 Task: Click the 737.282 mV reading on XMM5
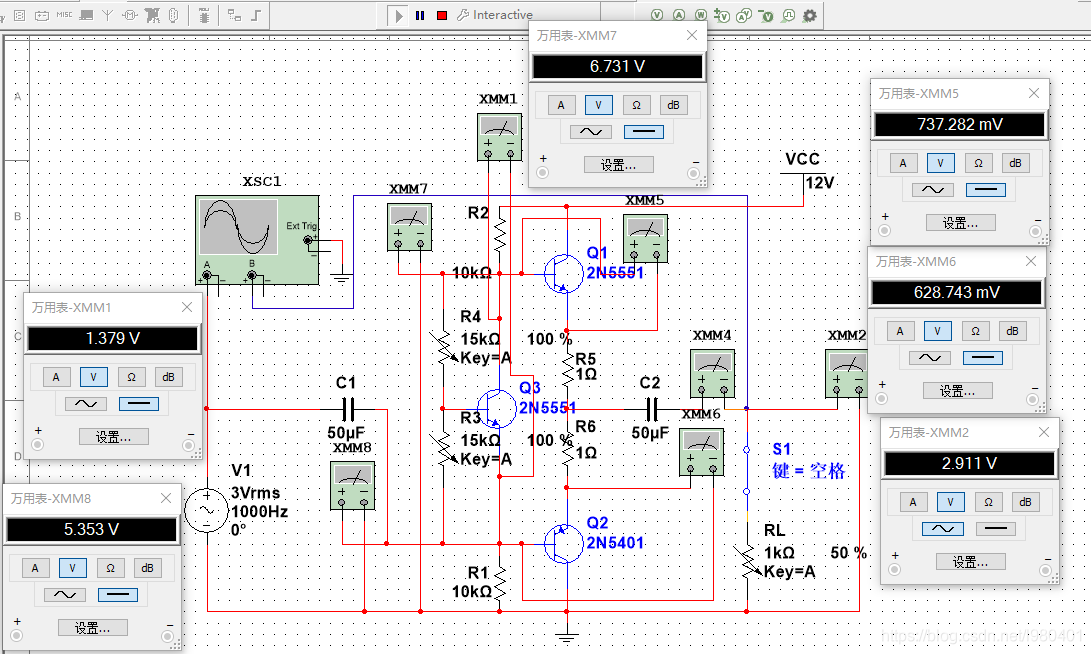tap(960, 125)
